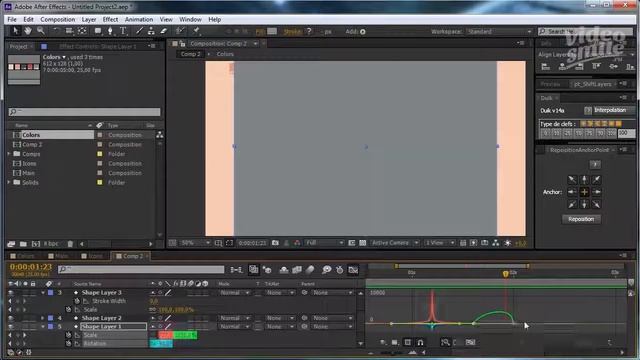This screenshot has width=640, height=360.
Task: Take a snapshot with camera icon
Action: tap(276, 243)
